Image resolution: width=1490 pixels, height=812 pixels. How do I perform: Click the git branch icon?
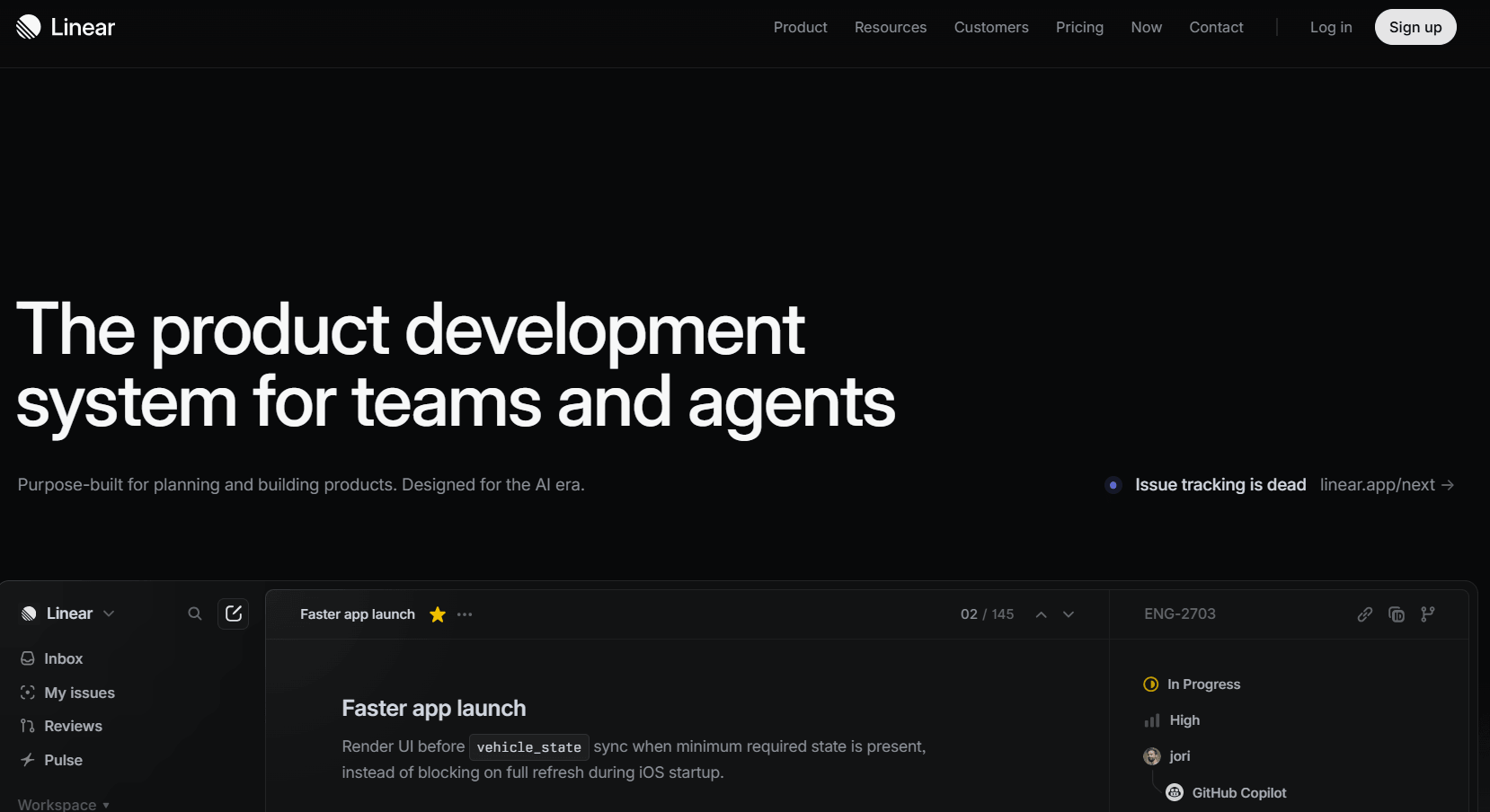pyautogui.click(x=1428, y=614)
